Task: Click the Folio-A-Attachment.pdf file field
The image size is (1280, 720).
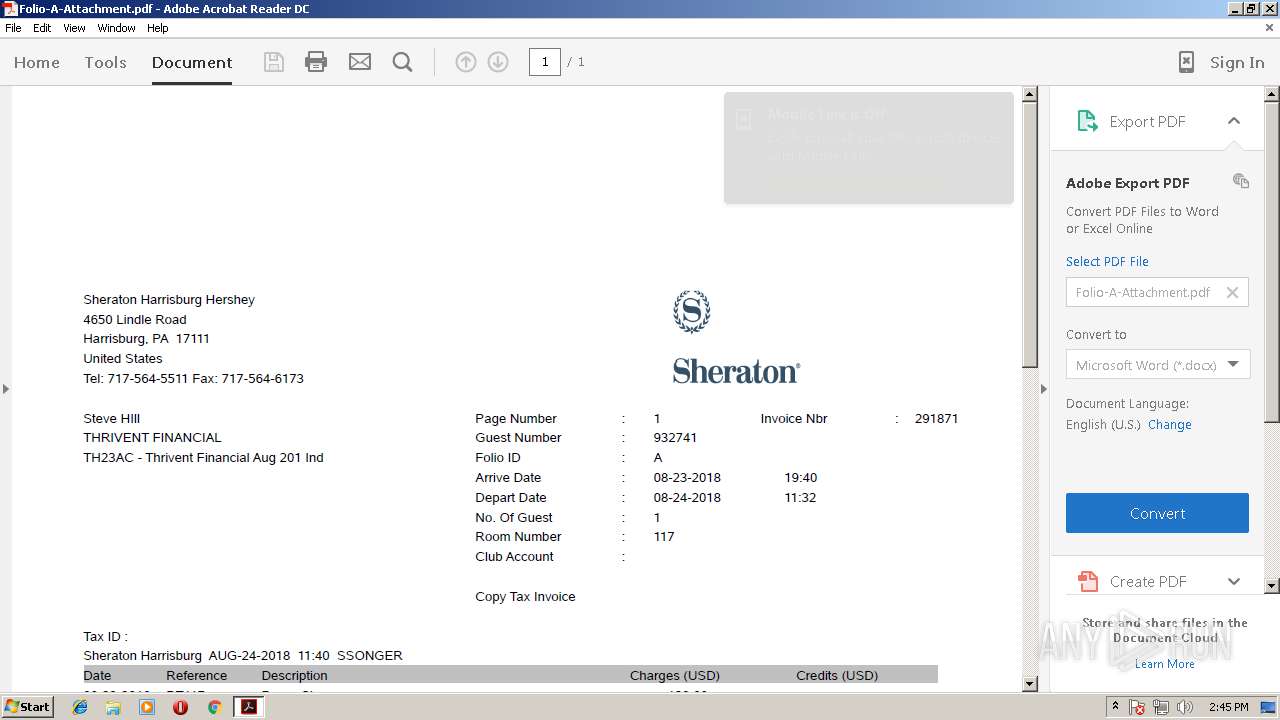Action: pyautogui.click(x=1157, y=292)
